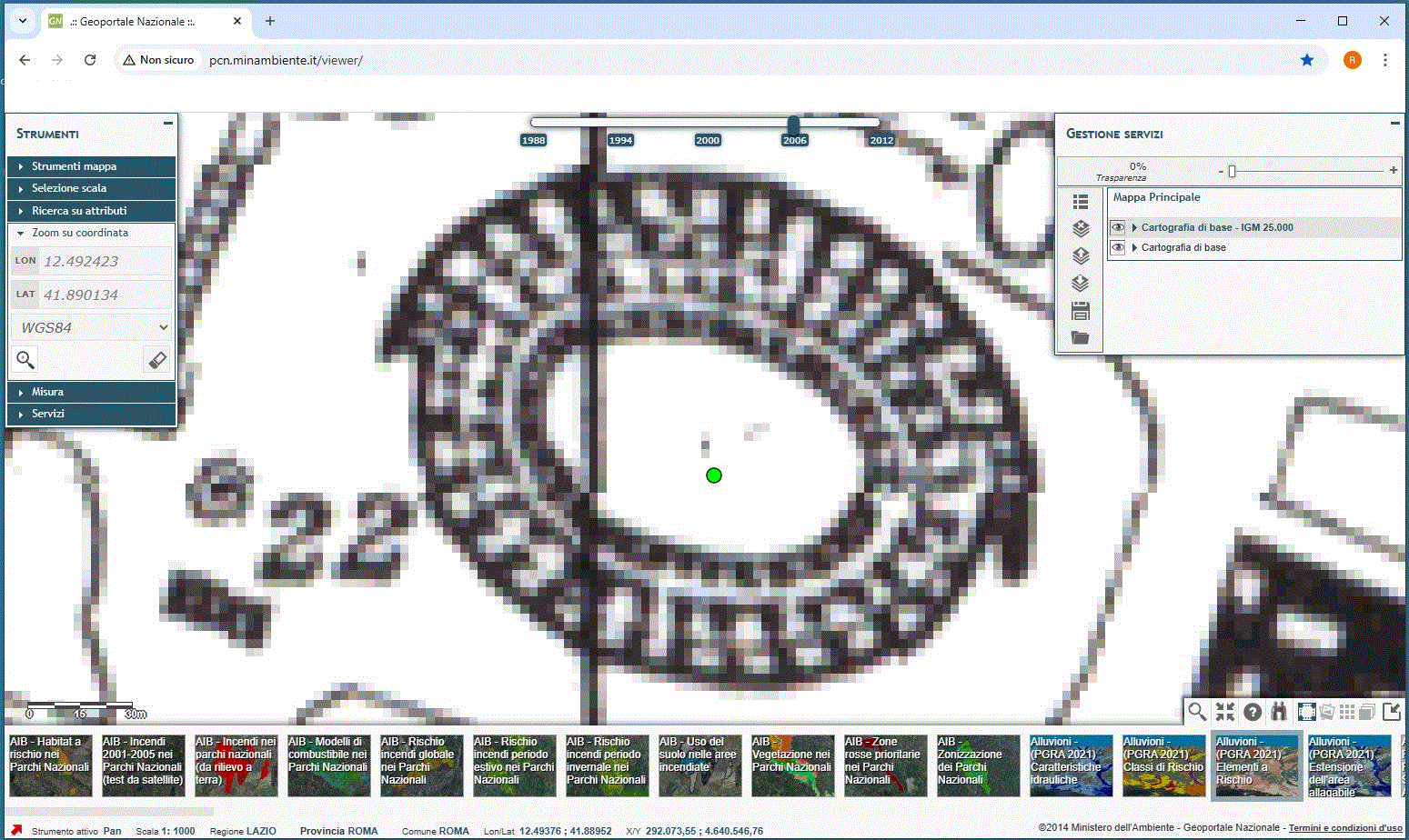The image size is (1409, 840).
Task: Minimize the Strumenti panel
Action: point(168,123)
